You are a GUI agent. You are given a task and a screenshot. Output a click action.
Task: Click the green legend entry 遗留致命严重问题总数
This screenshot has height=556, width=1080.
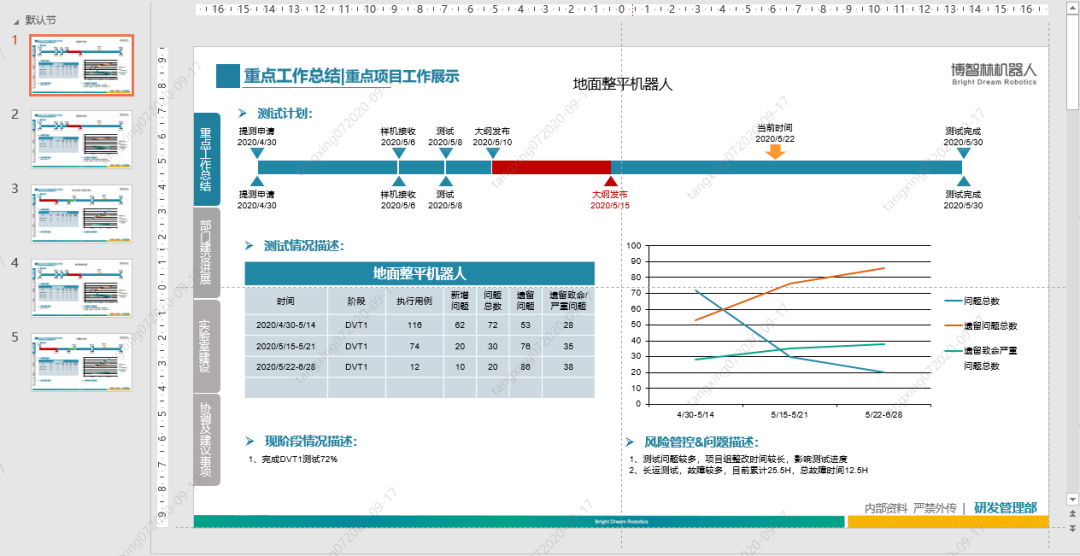[x=981, y=358]
